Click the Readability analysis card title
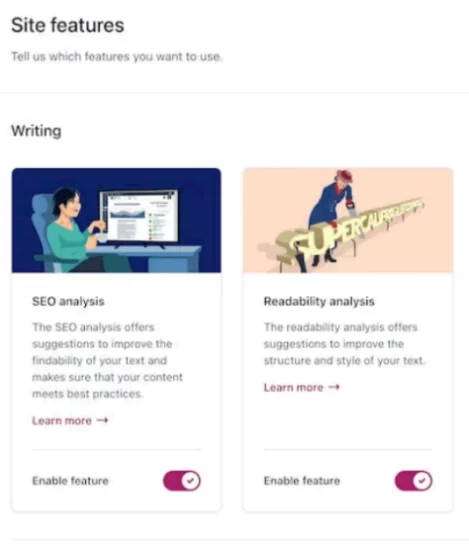The width and height of the screenshot is (469, 549). click(x=319, y=301)
